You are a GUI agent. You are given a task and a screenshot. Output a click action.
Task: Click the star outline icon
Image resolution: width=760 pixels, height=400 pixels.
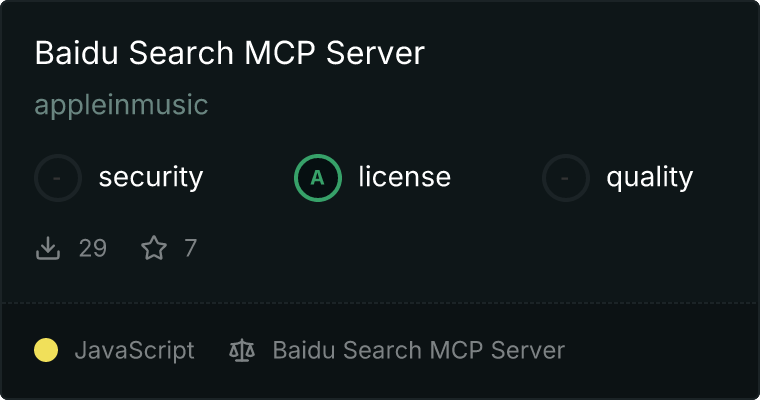tap(154, 248)
